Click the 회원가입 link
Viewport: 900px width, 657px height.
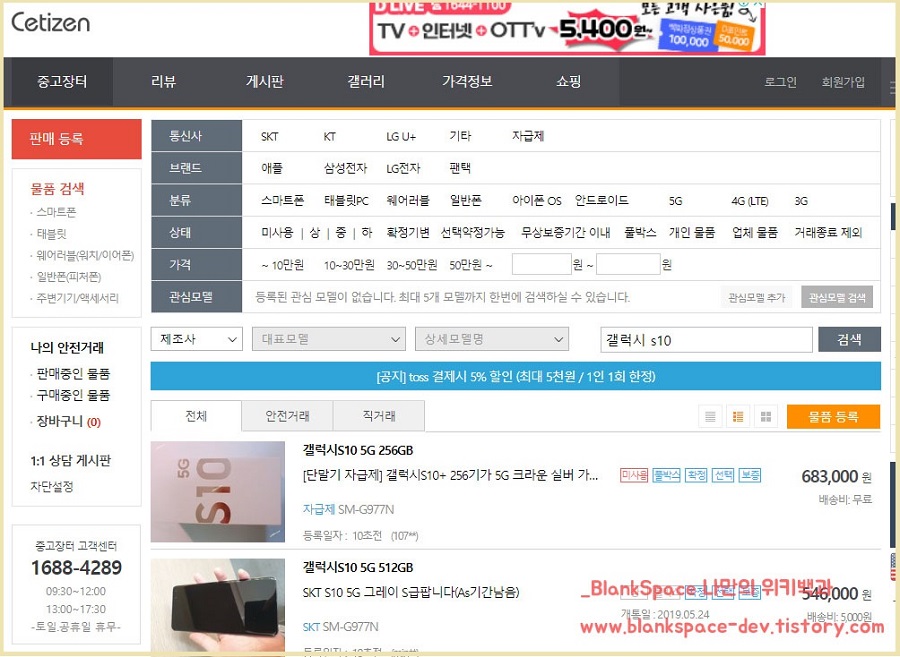click(x=843, y=82)
